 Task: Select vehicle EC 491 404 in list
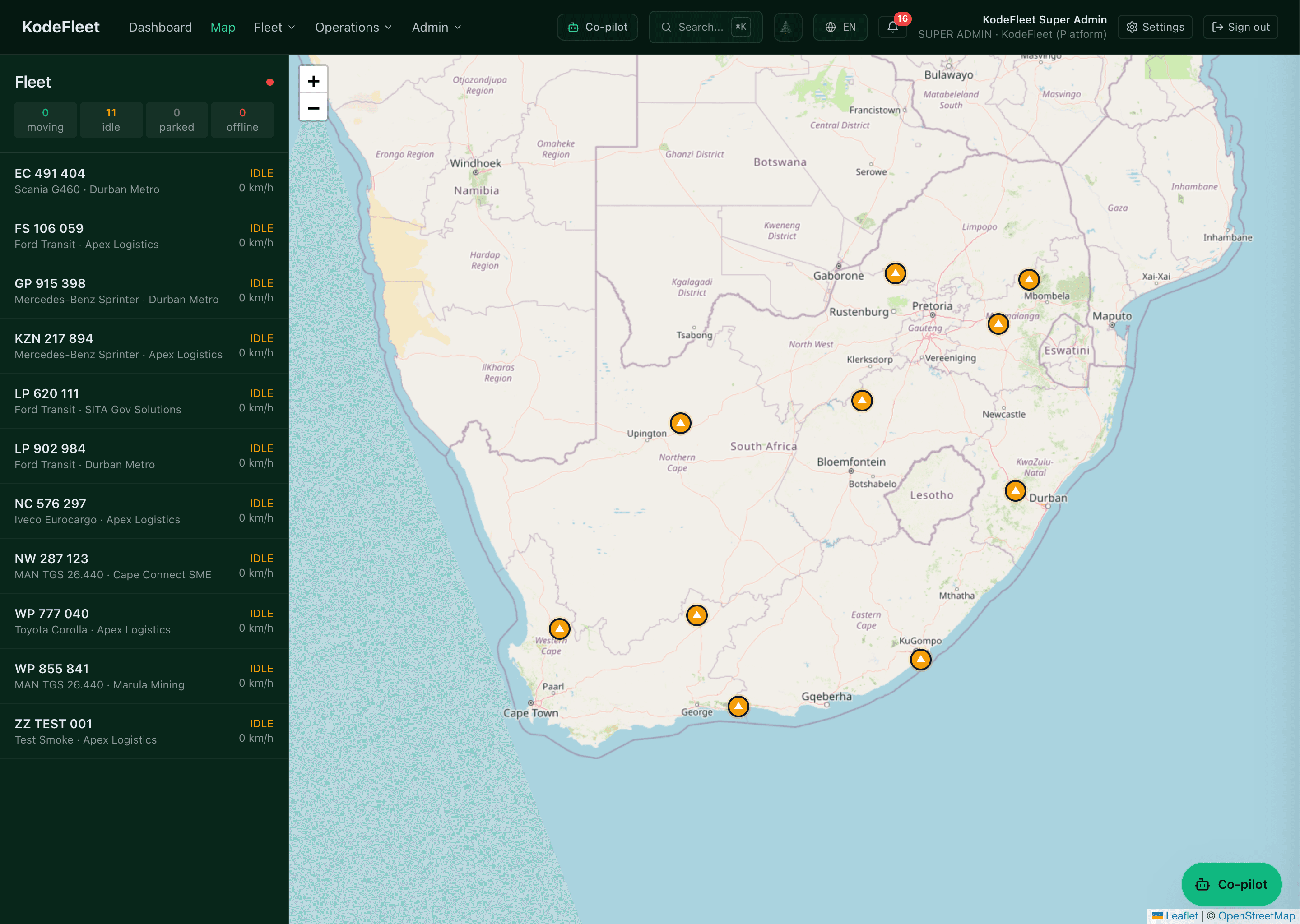tap(144, 181)
